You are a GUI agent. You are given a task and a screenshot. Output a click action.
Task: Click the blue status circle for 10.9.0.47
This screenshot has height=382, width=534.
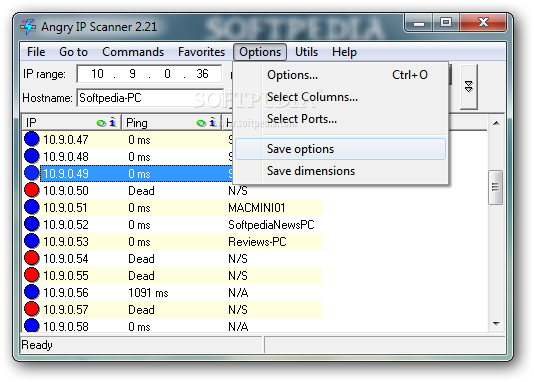coord(32,139)
